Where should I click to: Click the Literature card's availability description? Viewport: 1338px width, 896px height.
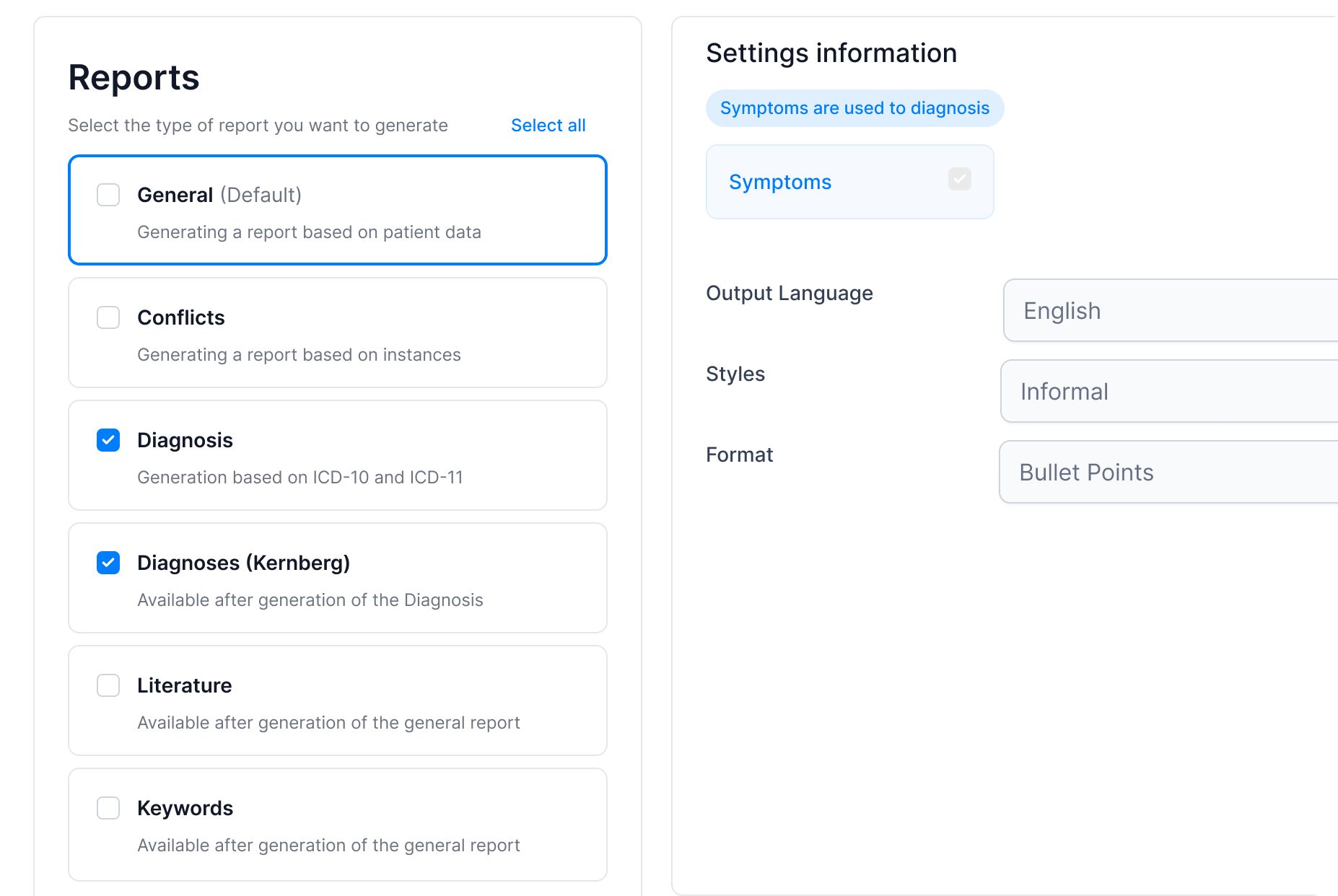tap(328, 723)
